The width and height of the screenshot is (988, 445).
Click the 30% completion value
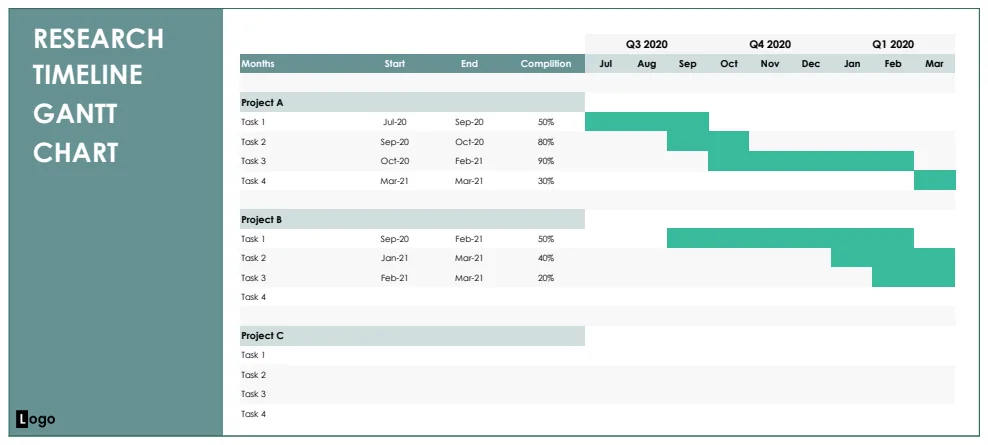tap(546, 181)
